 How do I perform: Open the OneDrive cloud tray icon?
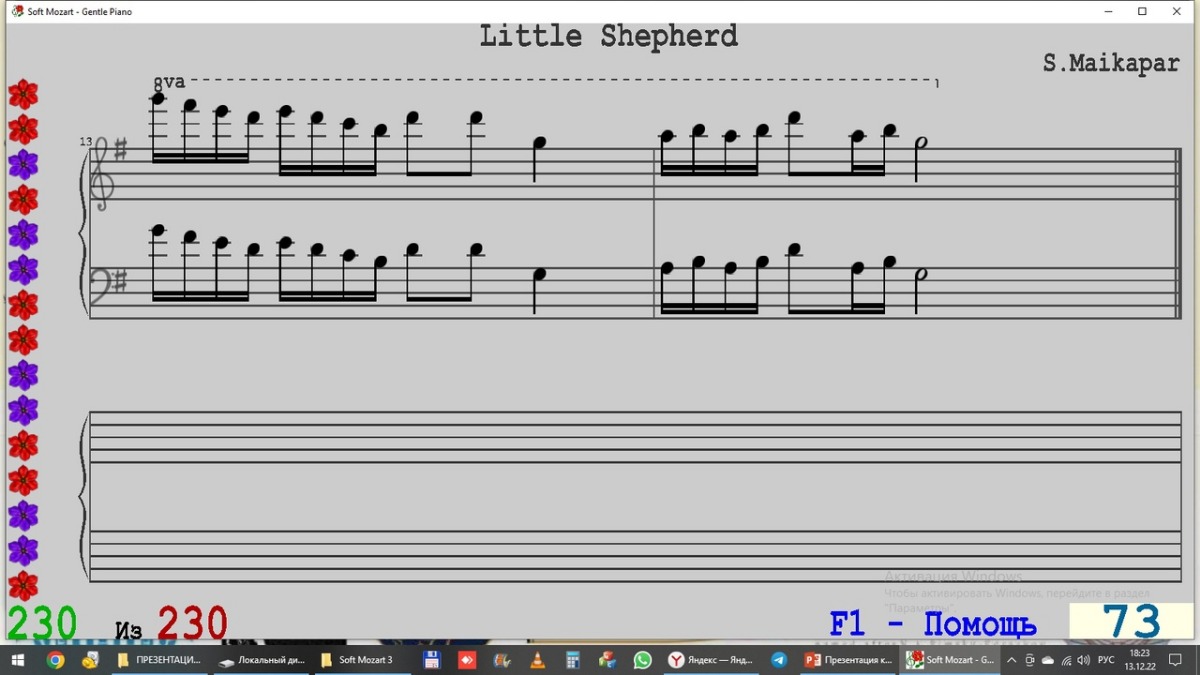(1048, 660)
